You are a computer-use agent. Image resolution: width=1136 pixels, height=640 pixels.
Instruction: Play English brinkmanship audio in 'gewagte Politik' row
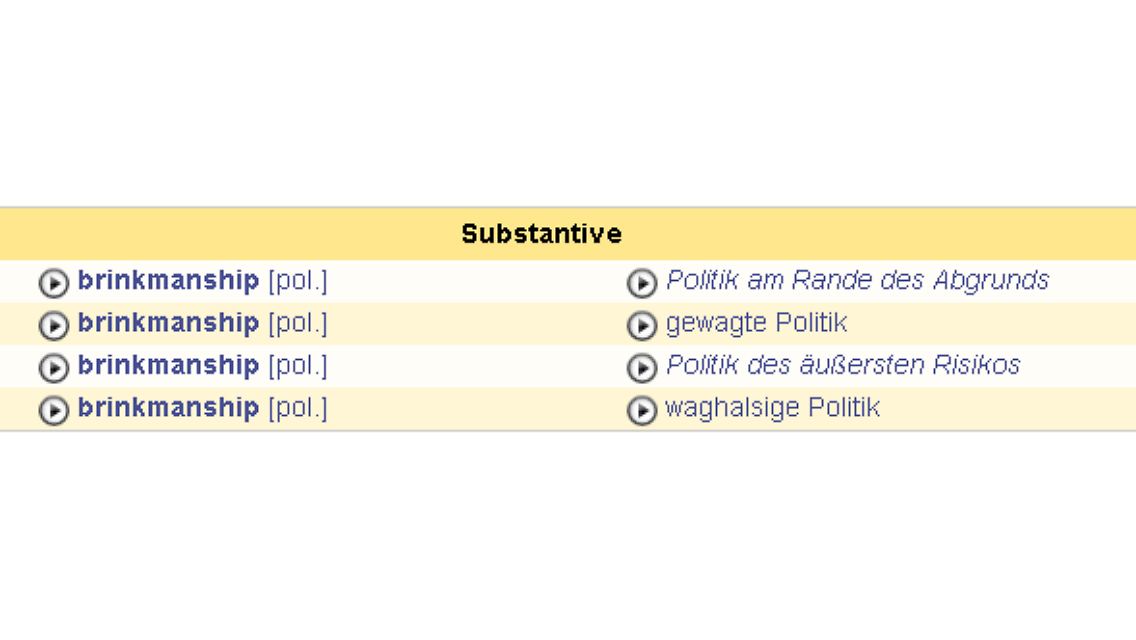coord(54,325)
